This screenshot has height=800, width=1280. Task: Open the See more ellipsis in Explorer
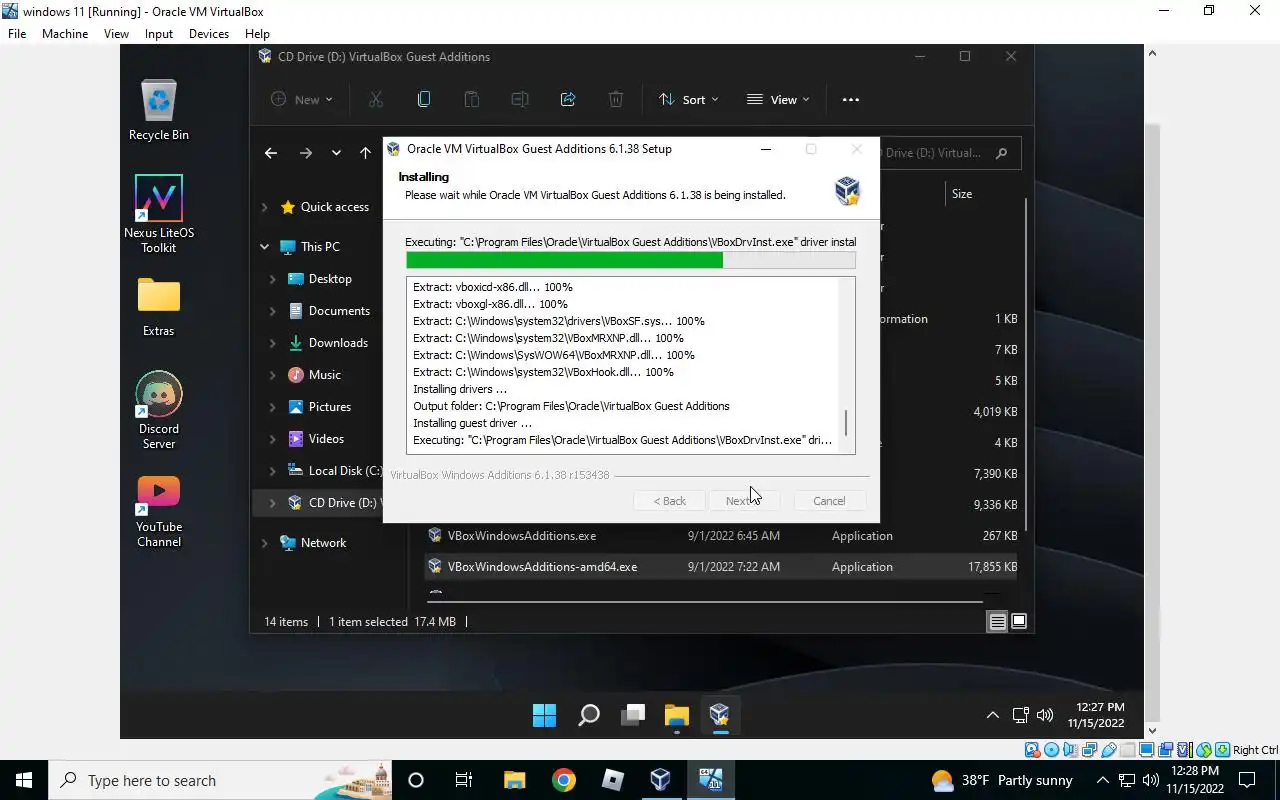(x=851, y=99)
